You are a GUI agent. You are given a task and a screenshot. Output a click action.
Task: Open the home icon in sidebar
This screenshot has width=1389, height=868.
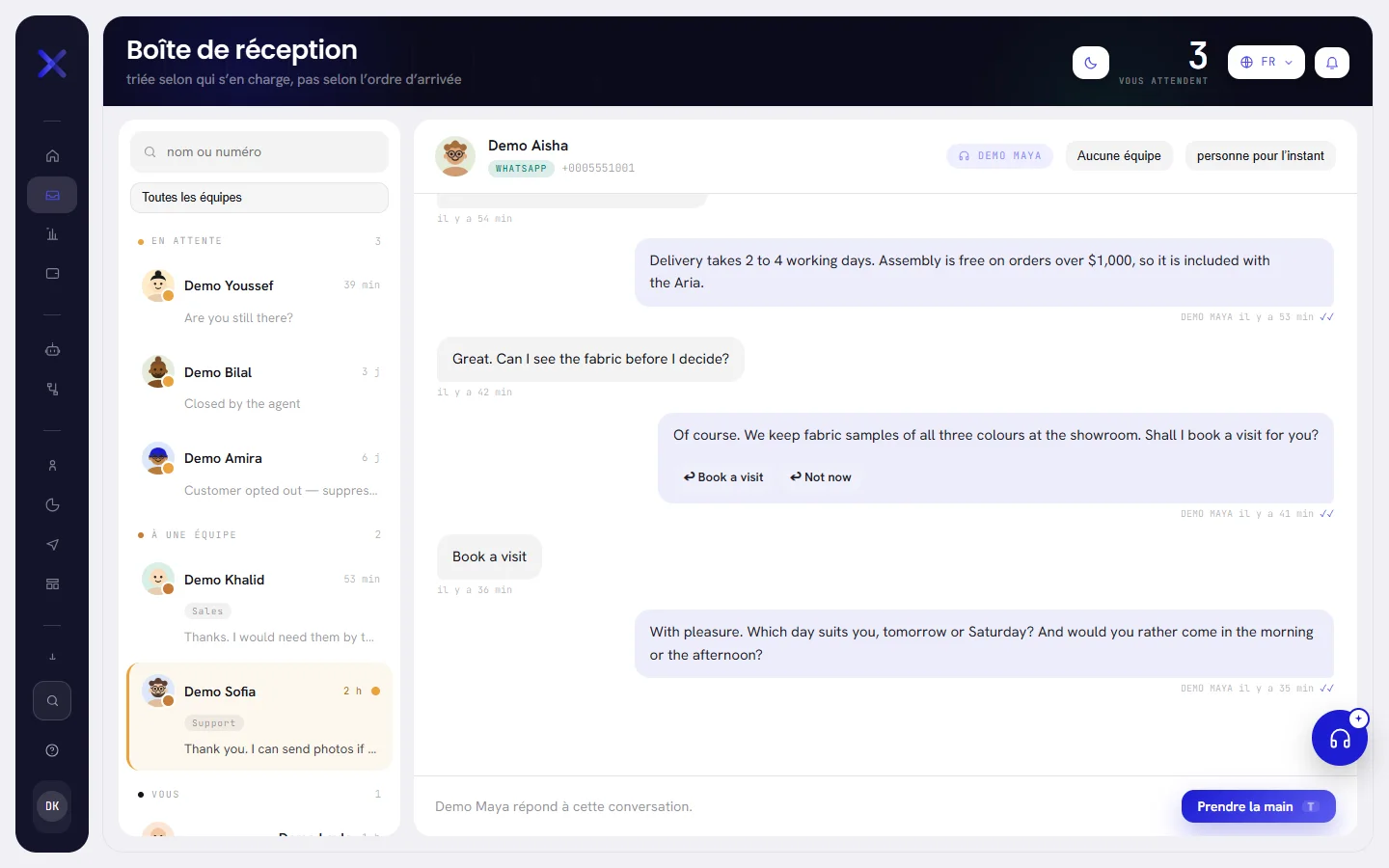(x=52, y=156)
